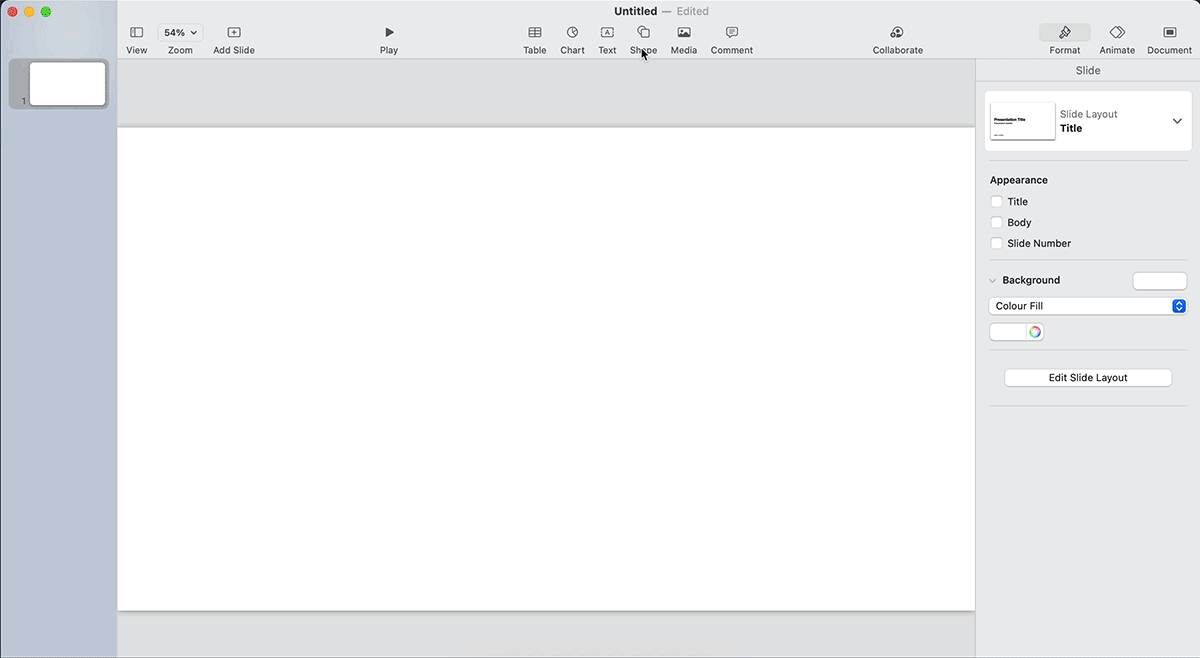Collapse the Background section

click(992, 280)
